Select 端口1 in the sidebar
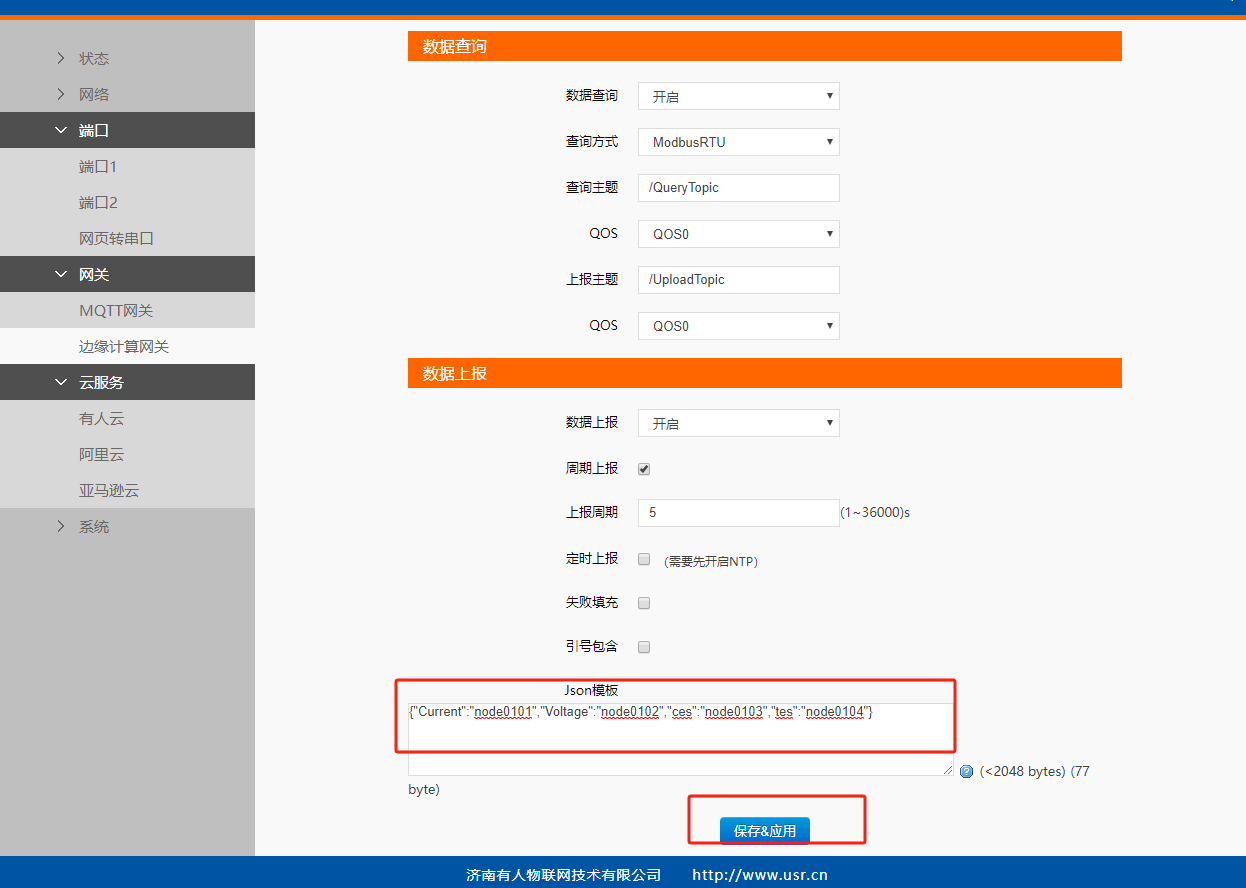Screen dimensions: 1246x888 98,167
